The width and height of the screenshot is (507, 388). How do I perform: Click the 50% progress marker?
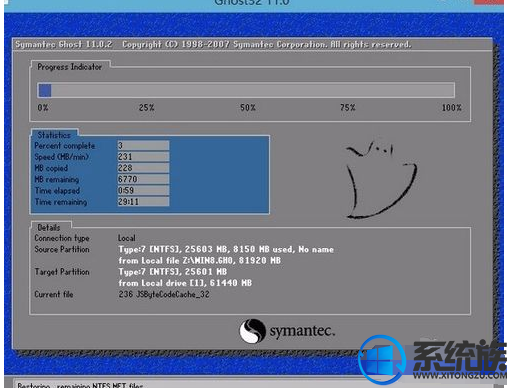pos(248,108)
